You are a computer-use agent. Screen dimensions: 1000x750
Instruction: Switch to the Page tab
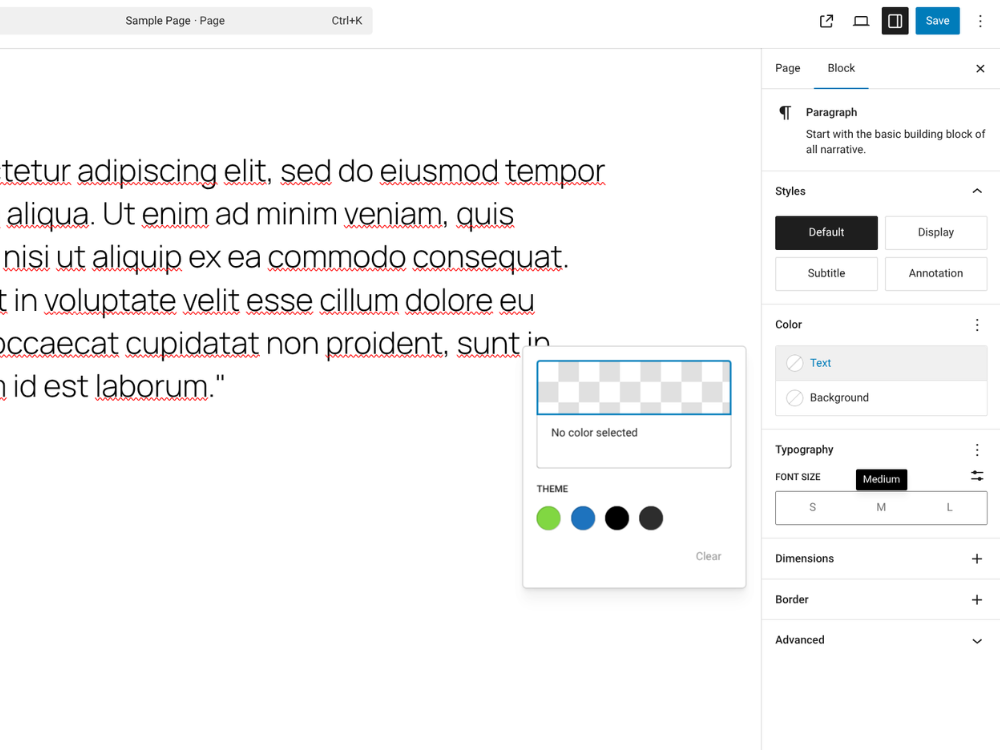tap(787, 68)
